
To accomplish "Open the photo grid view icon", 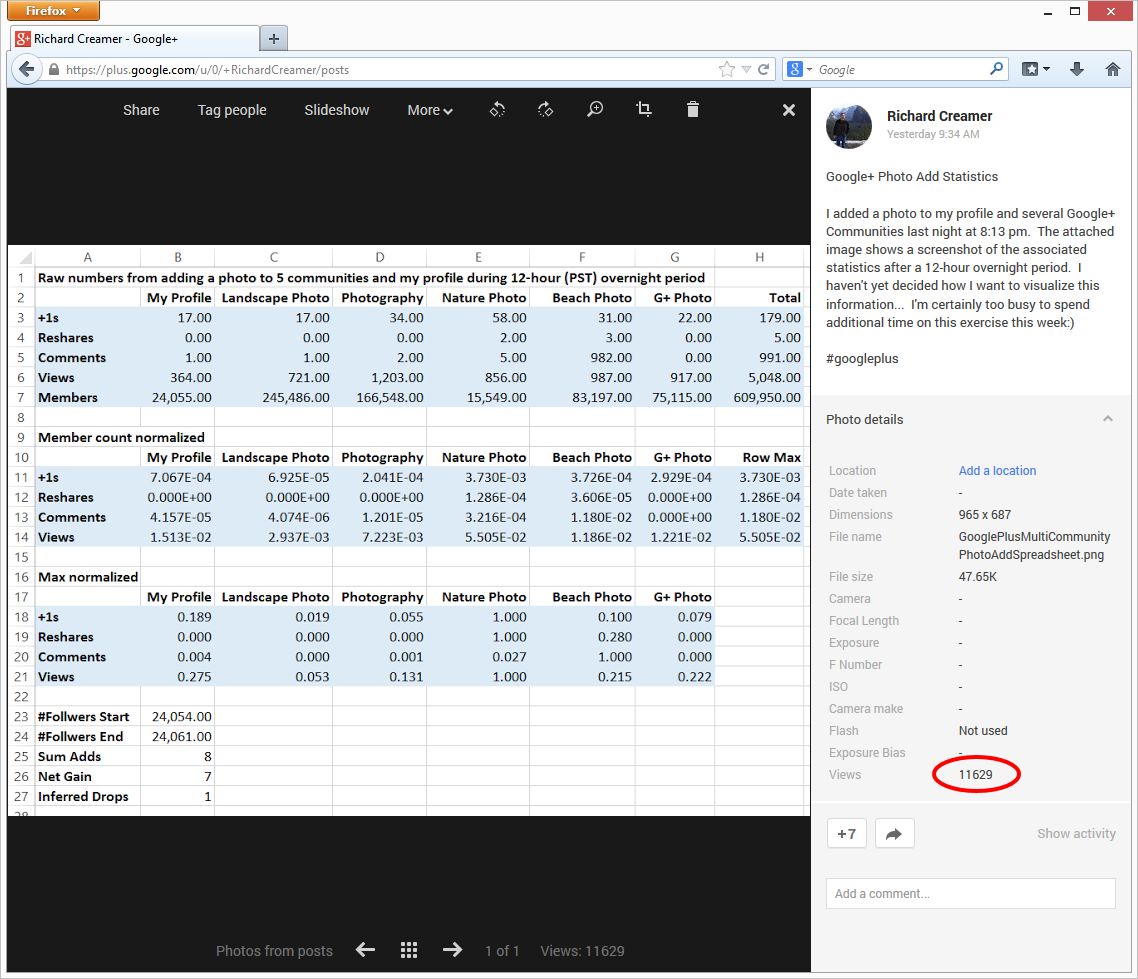I will (x=409, y=950).
